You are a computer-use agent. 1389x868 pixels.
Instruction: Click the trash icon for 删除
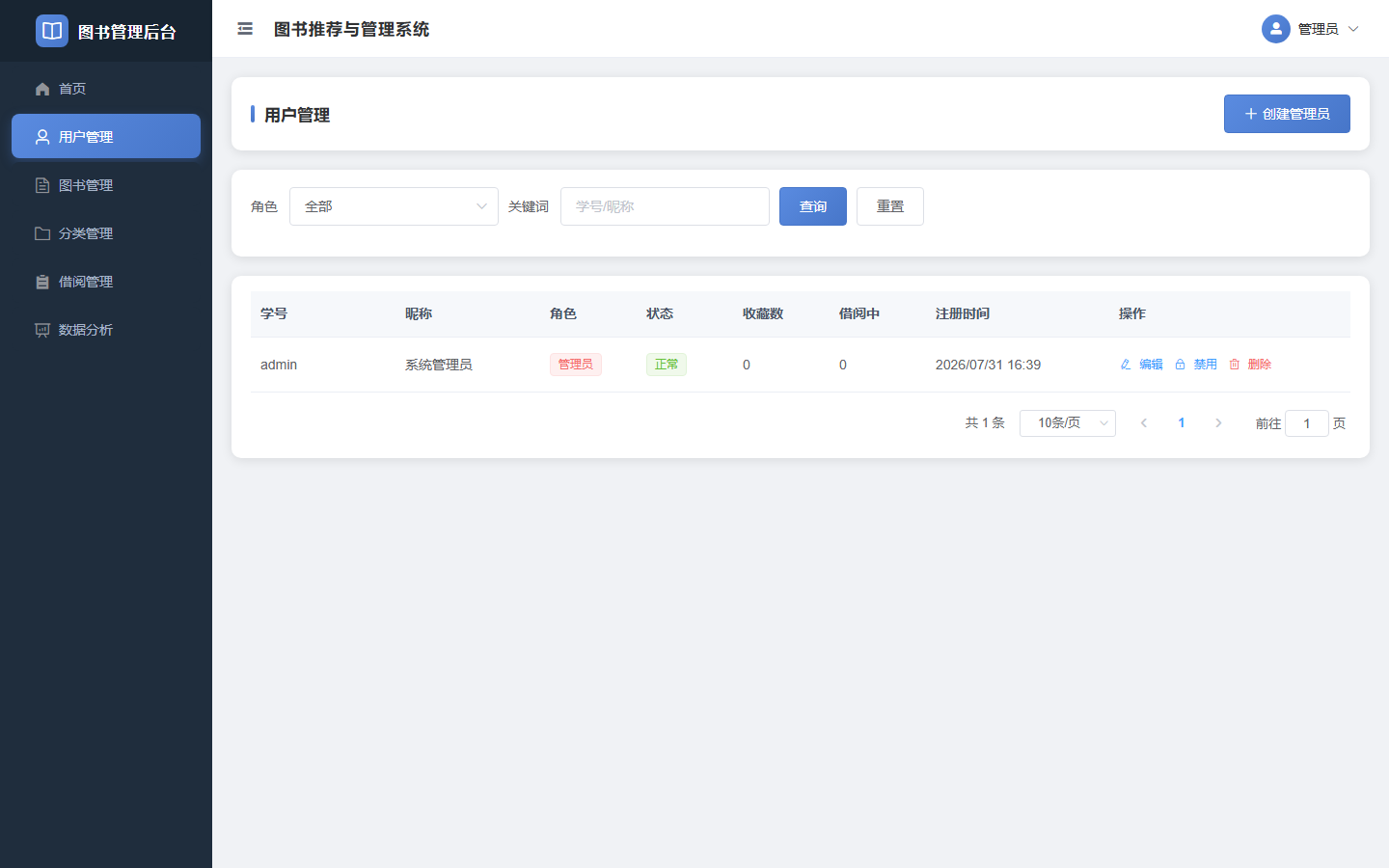pos(1235,365)
